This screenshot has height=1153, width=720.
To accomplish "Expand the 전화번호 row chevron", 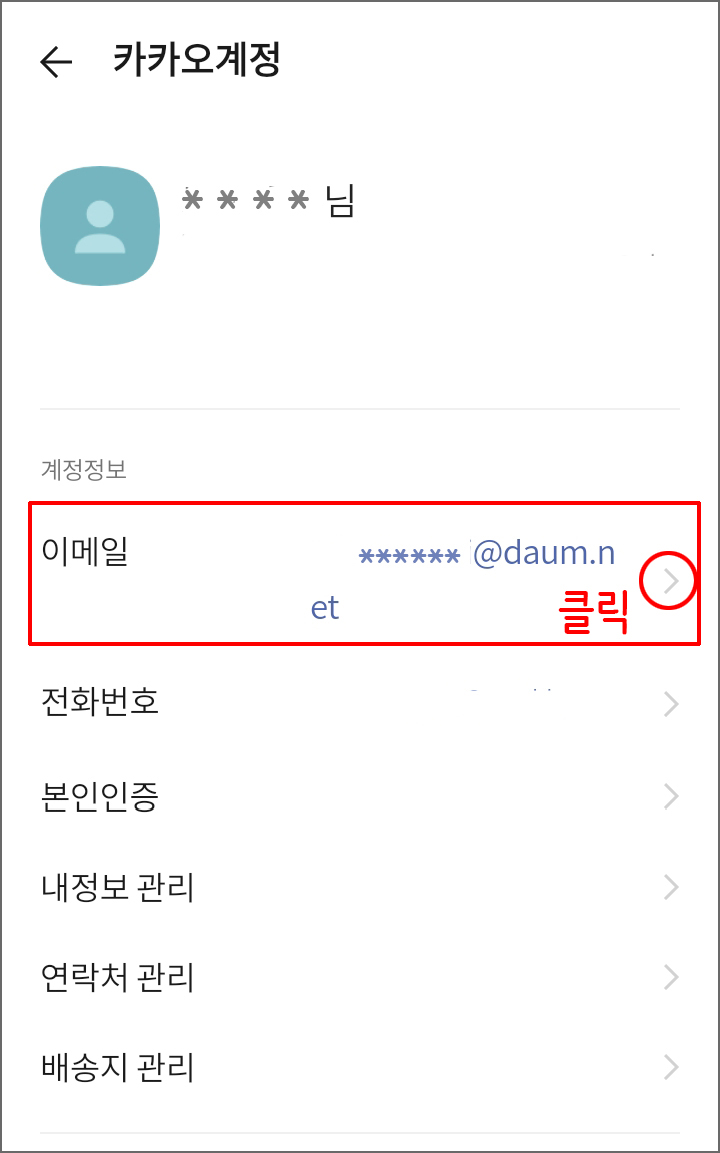I will 671,704.
